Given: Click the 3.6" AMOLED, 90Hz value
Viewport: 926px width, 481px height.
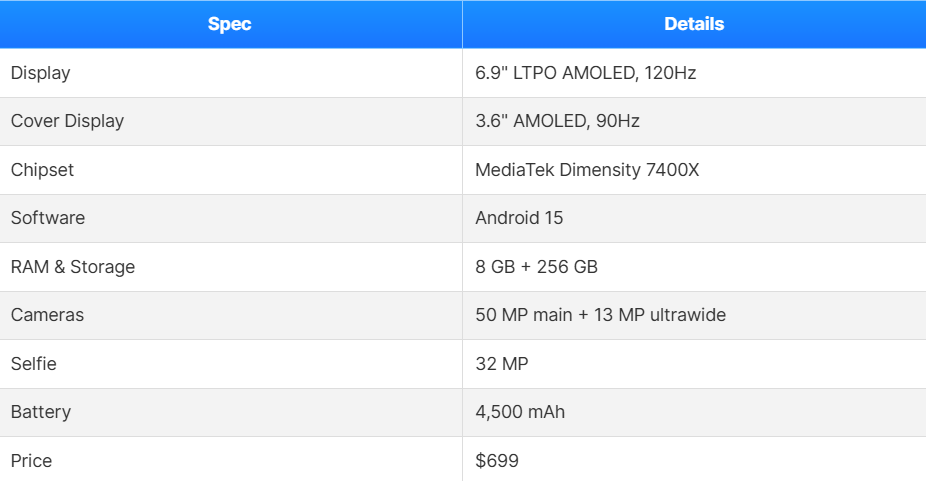Looking at the screenshot, I should click(558, 121).
